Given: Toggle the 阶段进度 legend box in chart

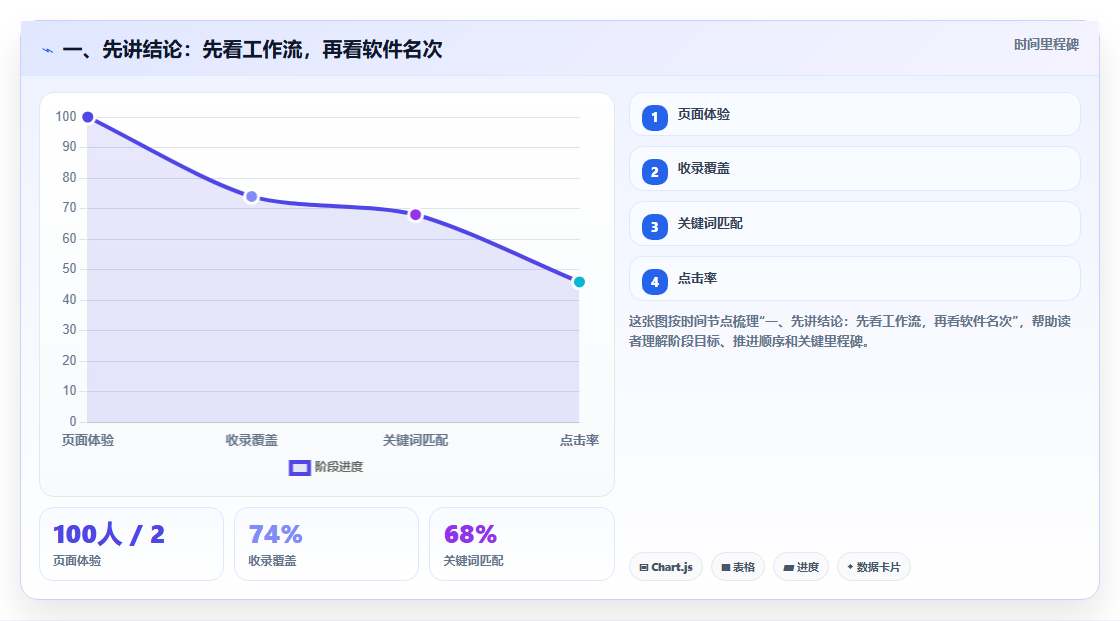Looking at the screenshot, I should click(299, 467).
